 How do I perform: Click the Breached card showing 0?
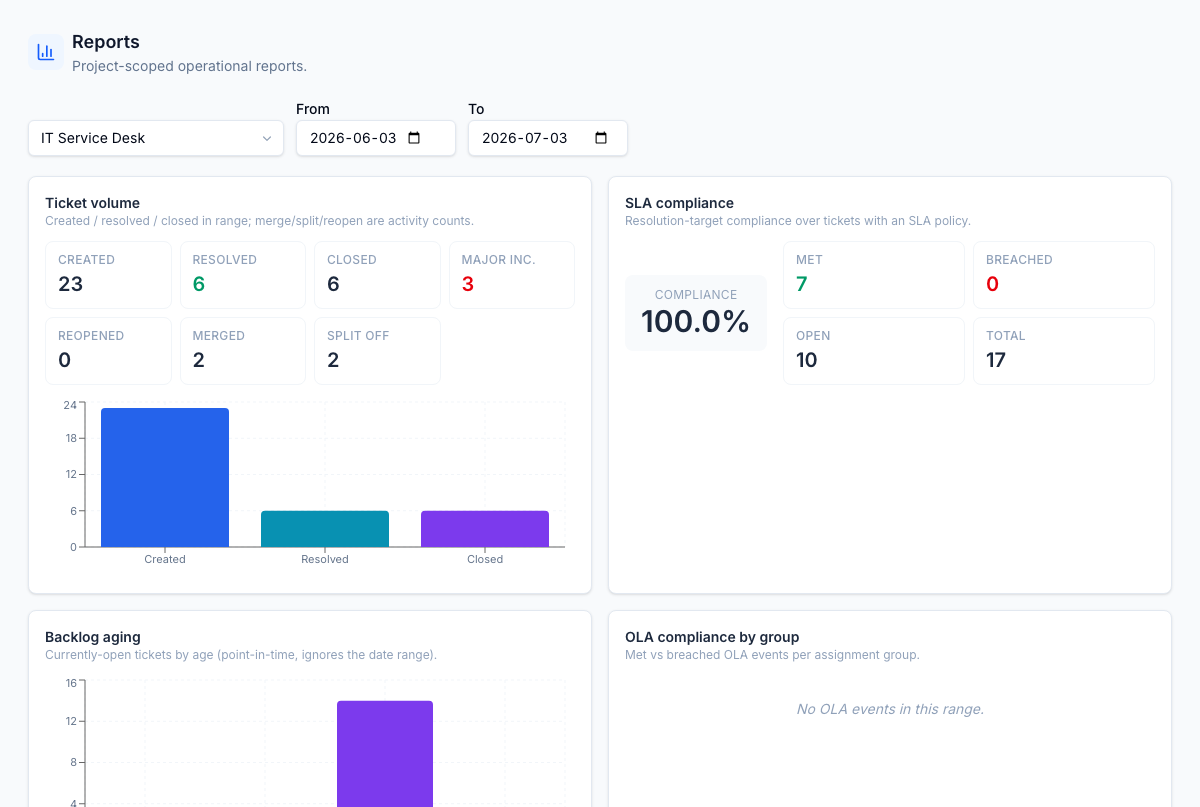tap(1064, 275)
